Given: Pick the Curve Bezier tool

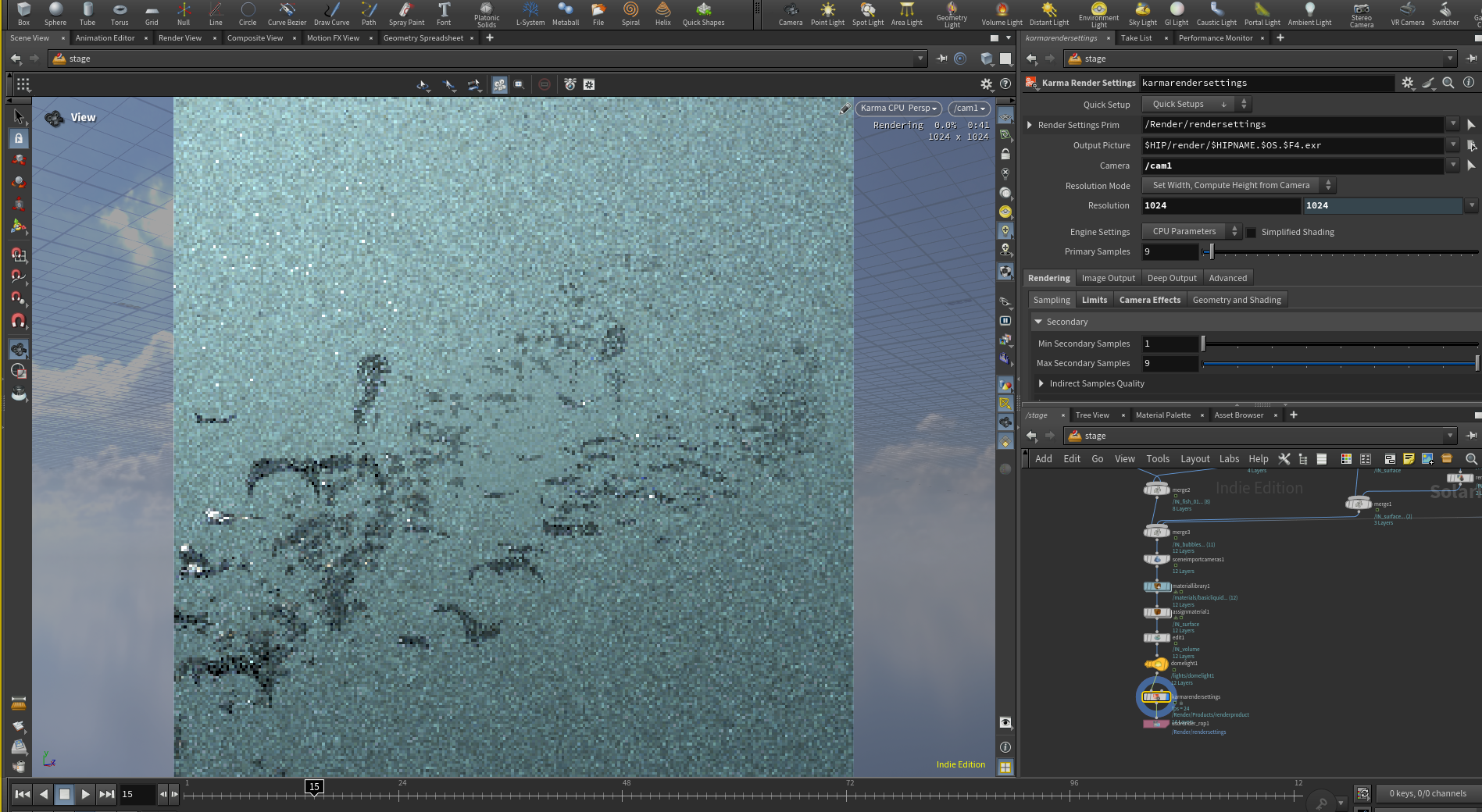Looking at the screenshot, I should (x=287, y=13).
